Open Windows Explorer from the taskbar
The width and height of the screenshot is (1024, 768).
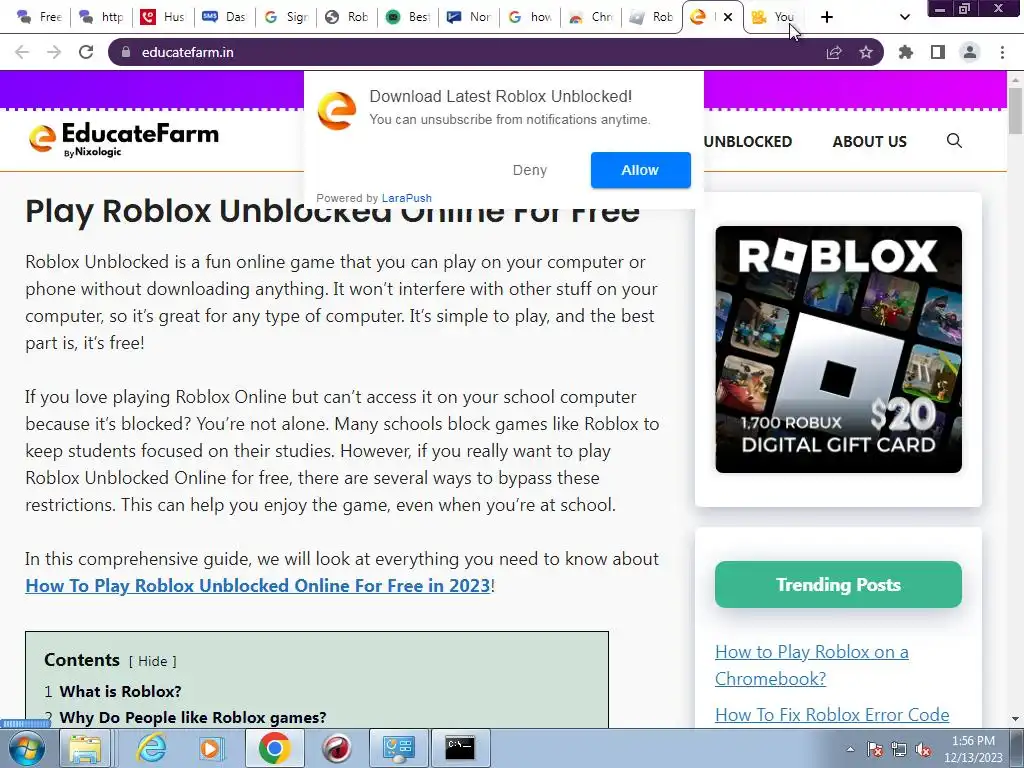tap(85, 748)
